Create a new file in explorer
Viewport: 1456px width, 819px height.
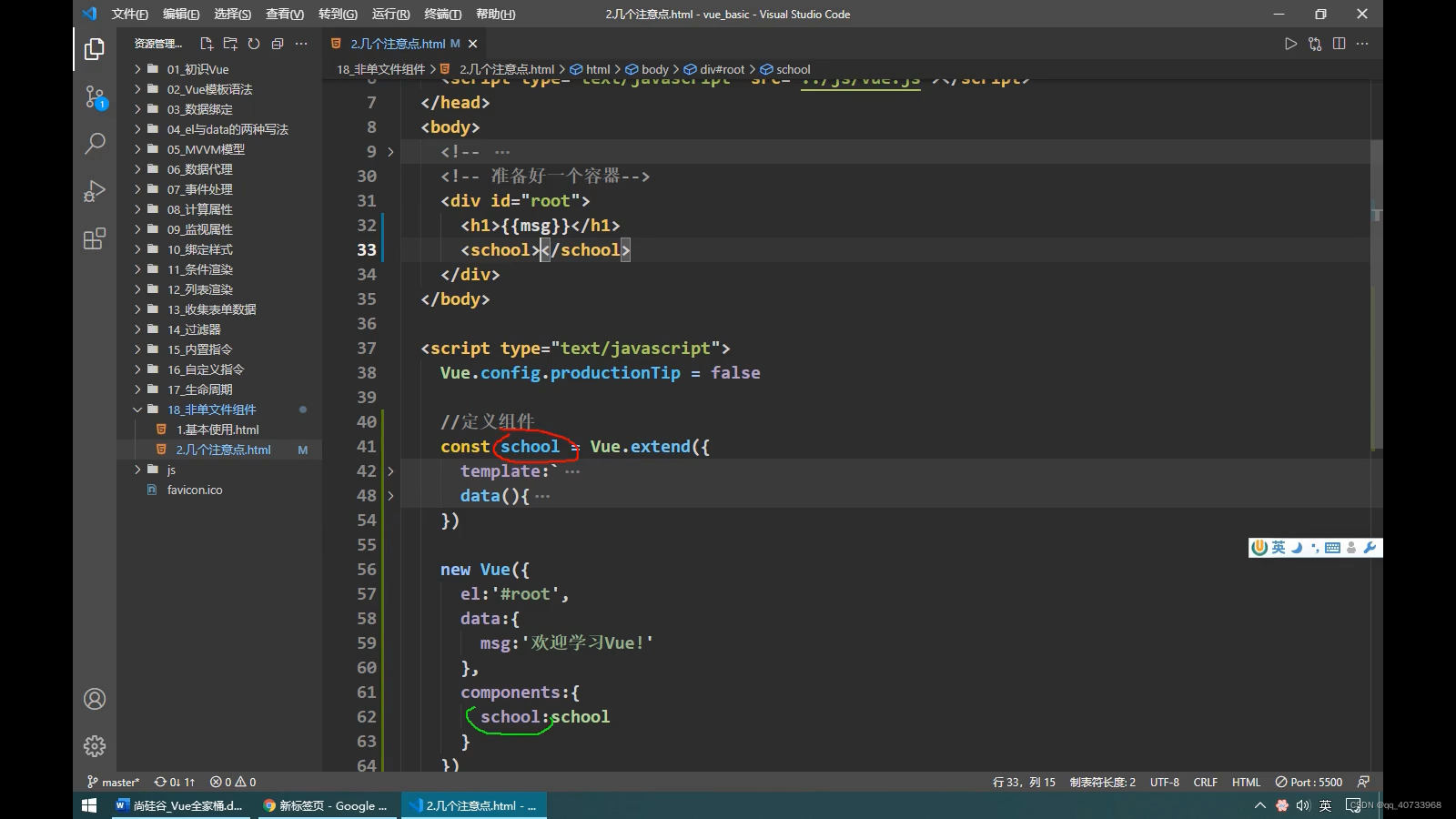(207, 44)
